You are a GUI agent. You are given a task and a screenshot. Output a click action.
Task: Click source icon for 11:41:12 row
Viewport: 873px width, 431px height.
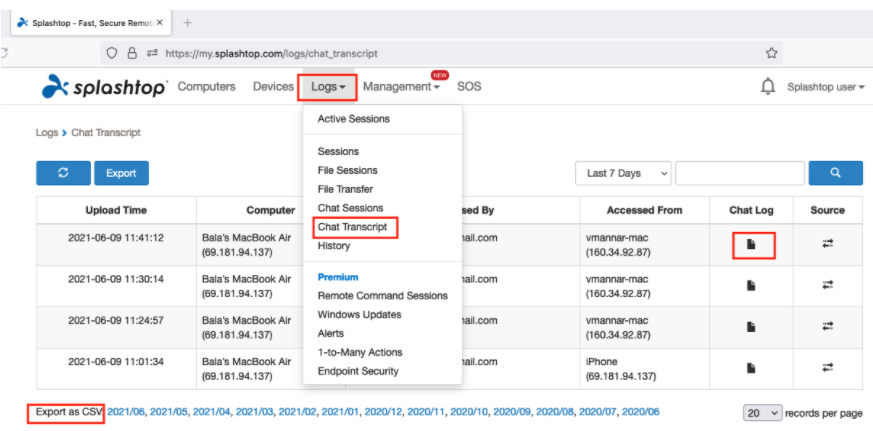827,244
